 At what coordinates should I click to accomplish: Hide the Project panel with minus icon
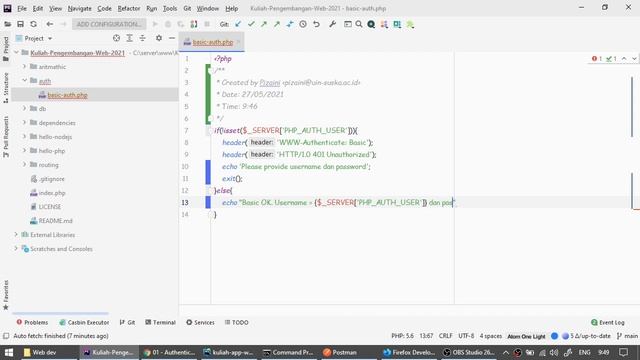pyautogui.click(x=172, y=38)
